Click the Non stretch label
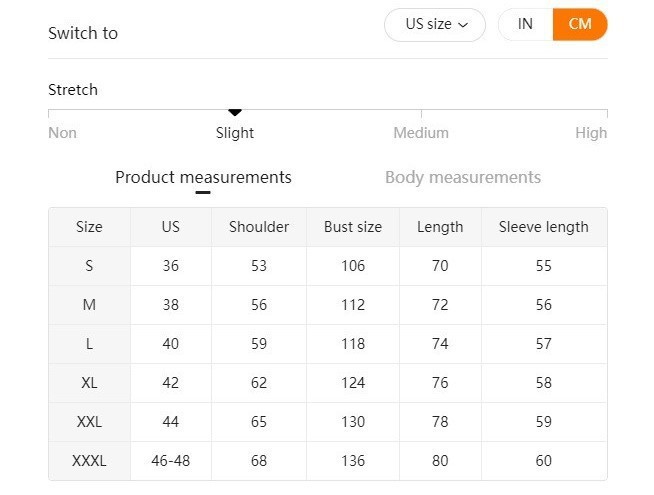 coord(62,133)
